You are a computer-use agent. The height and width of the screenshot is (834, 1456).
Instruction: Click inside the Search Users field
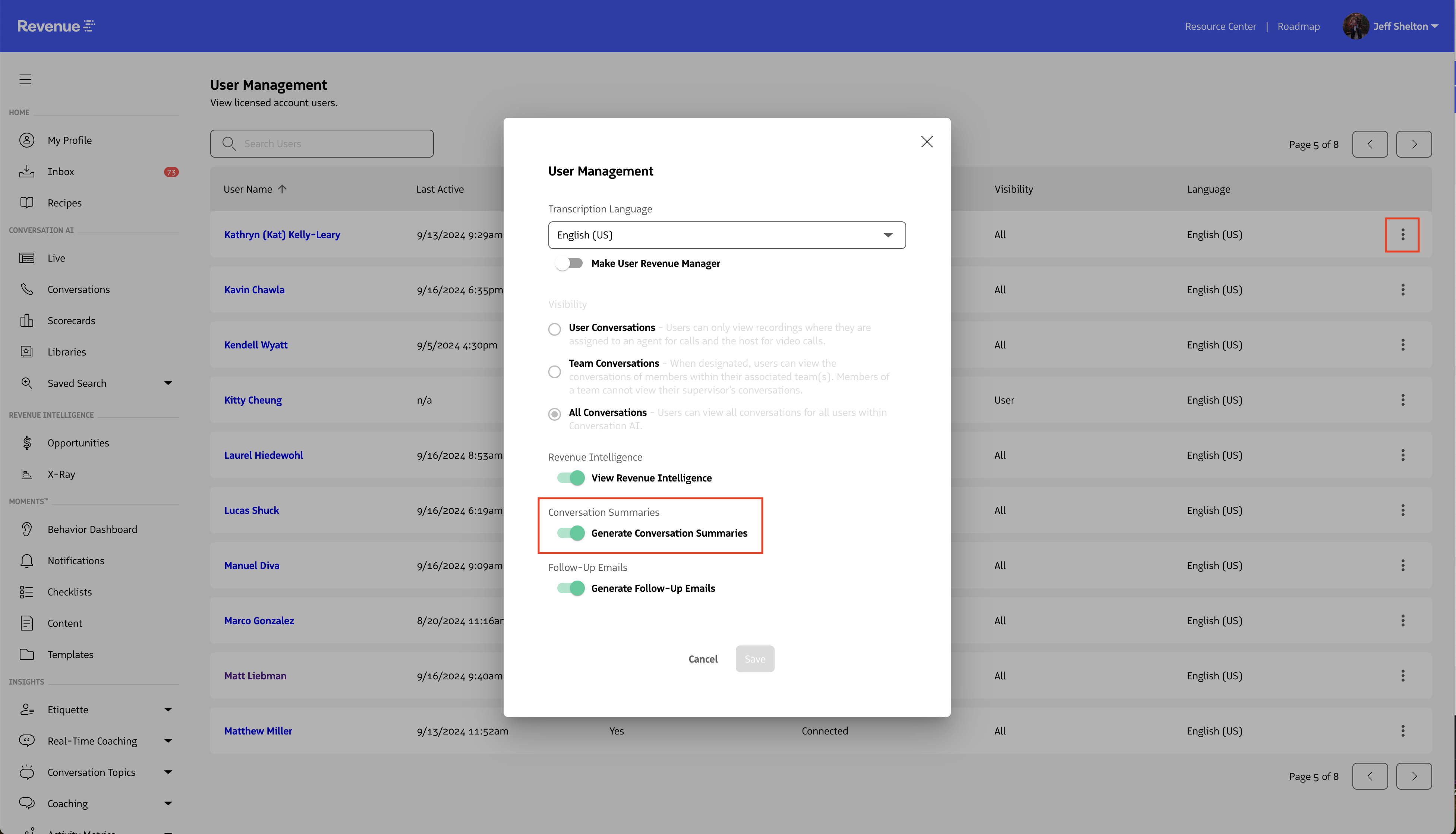[x=322, y=143]
